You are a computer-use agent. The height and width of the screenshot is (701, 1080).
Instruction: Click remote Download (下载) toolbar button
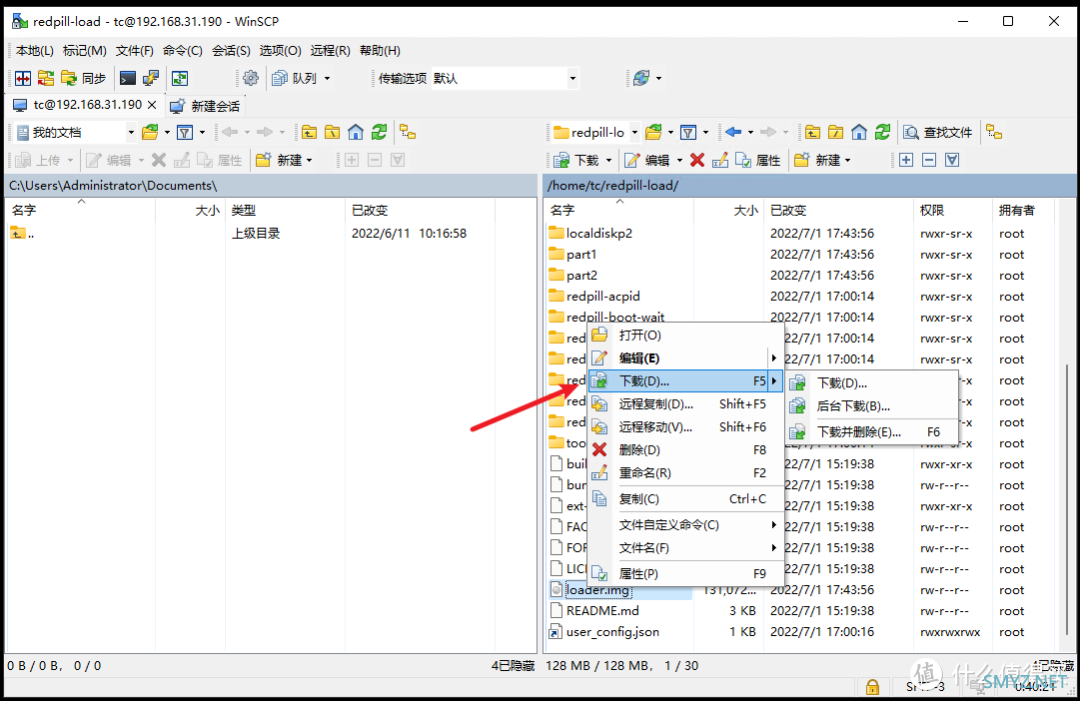click(x=577, y=160)
